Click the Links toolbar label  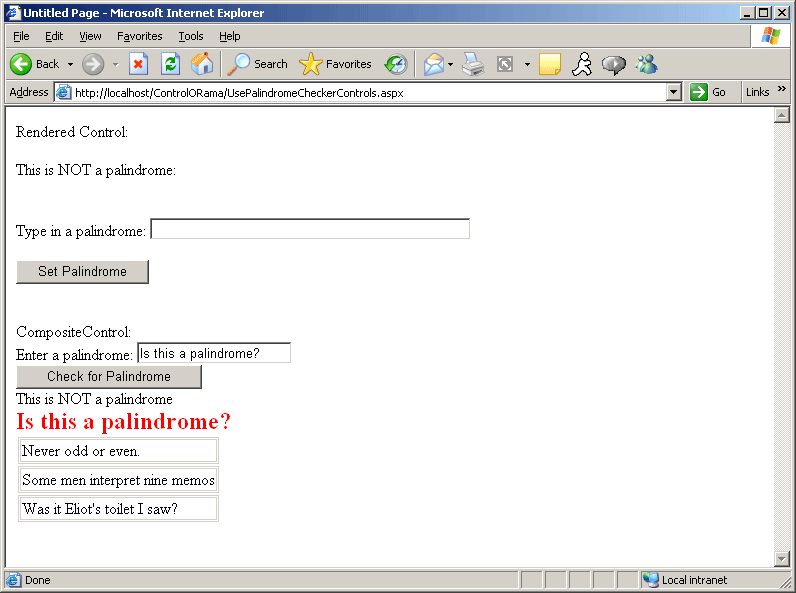(757, 92)
